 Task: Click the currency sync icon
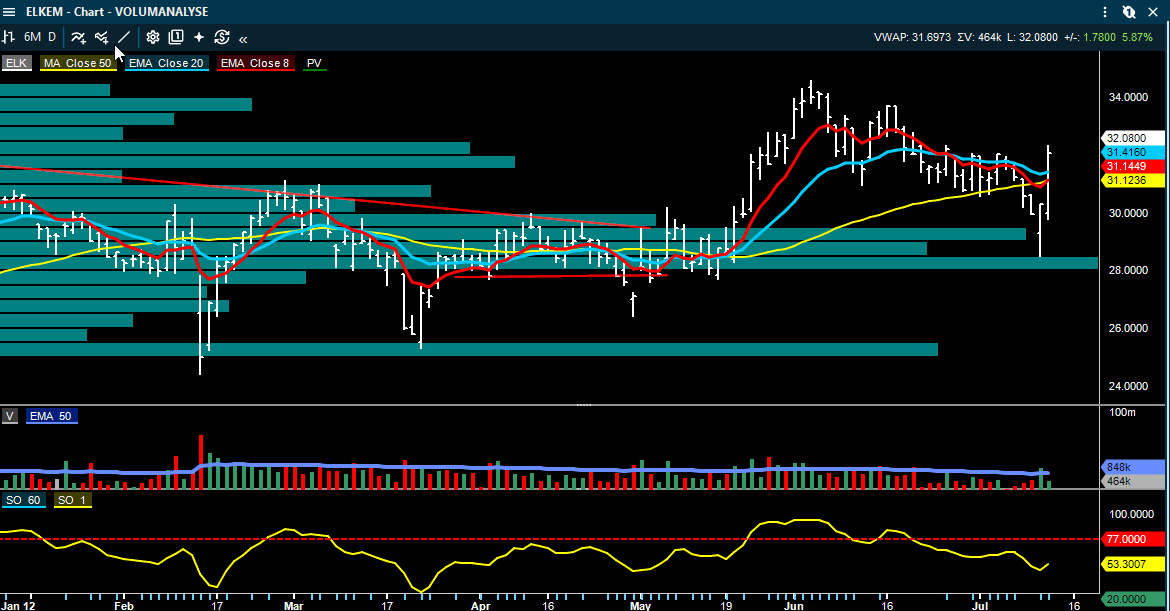pos(222,37)
